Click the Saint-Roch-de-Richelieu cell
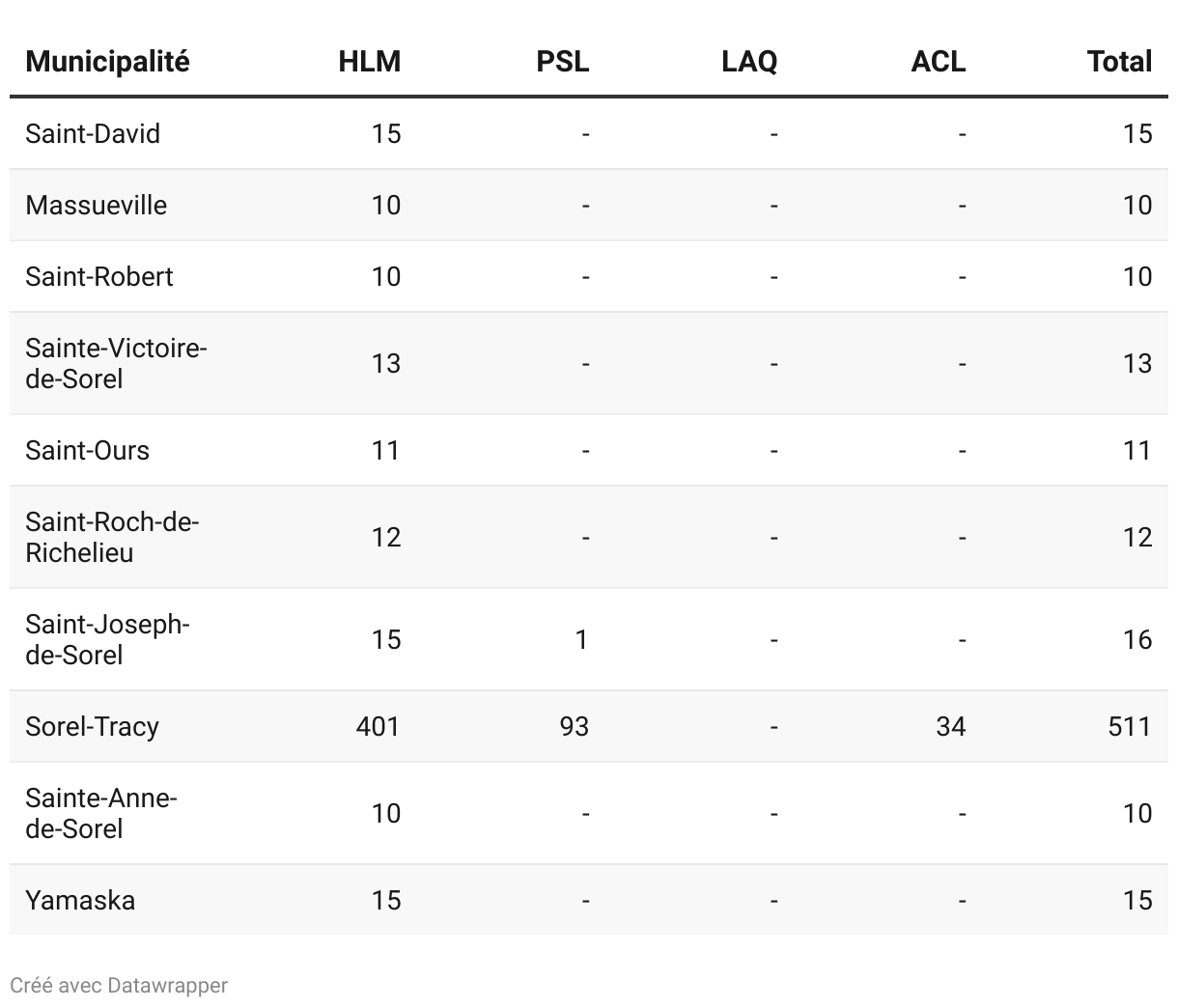Image resolution: width=1178 pixels, height=1008 pixels. (112, 537)
